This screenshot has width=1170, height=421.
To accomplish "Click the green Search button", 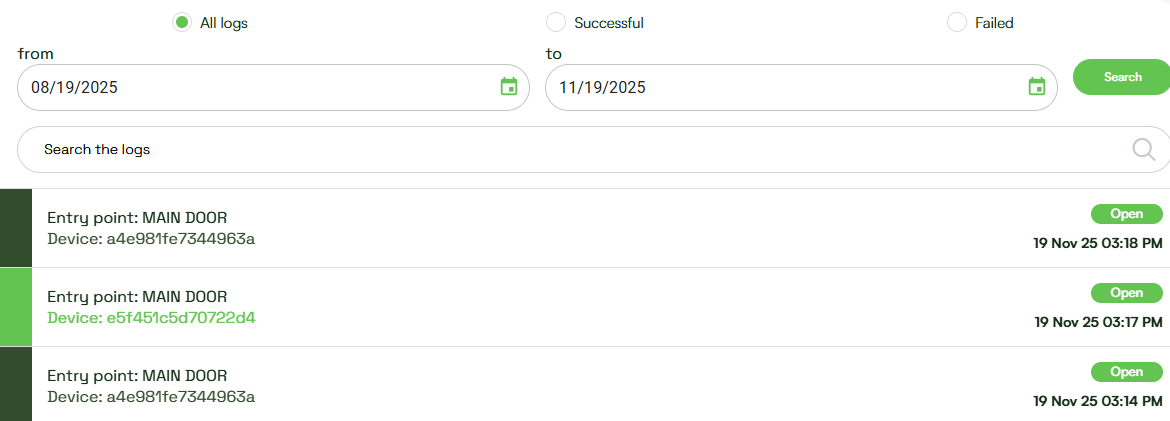I will pos(1122,77).
